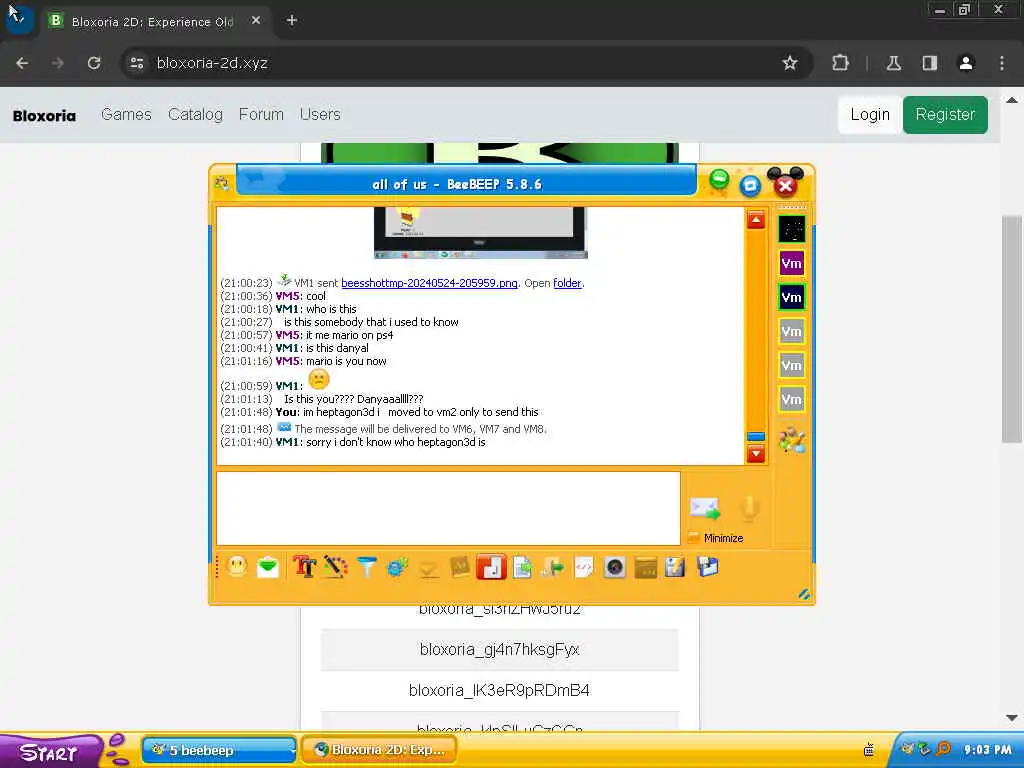Screen dimensions: 1024x768
Task: Open a new browser tab
Action: coord(292,21)
